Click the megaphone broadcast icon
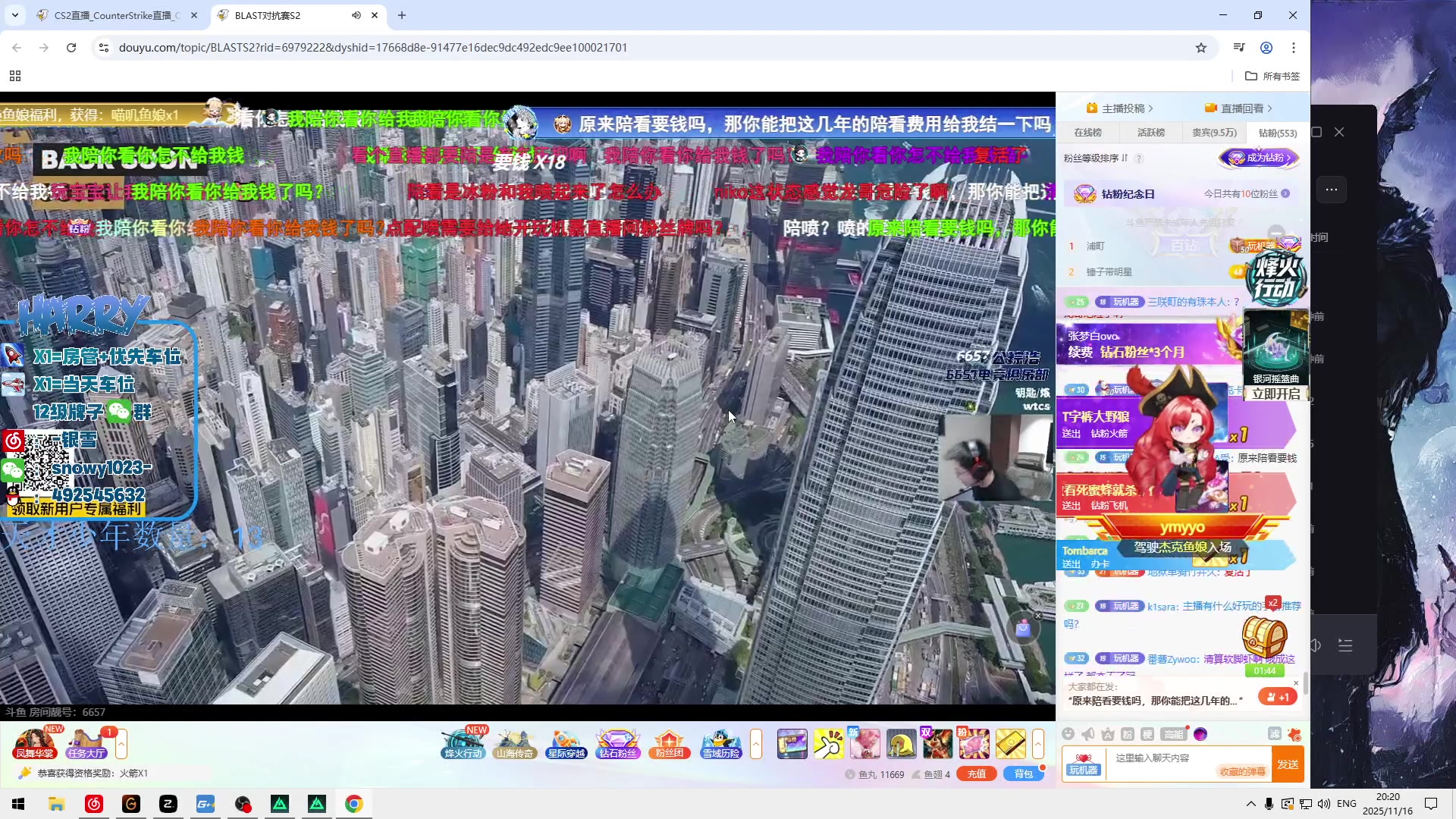This screenshot has width=1456, height=819. (1088, 733)
